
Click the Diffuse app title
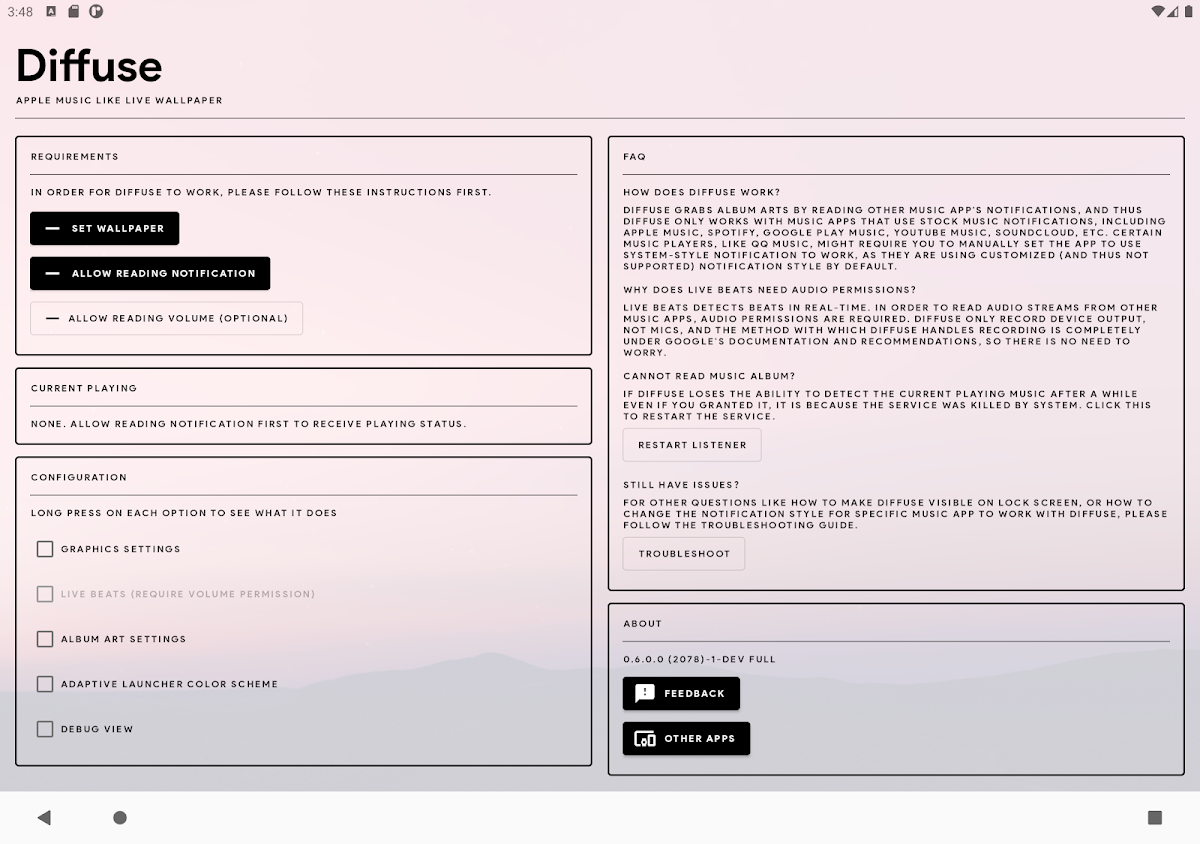pyautogui.click(x=89, y=67)
